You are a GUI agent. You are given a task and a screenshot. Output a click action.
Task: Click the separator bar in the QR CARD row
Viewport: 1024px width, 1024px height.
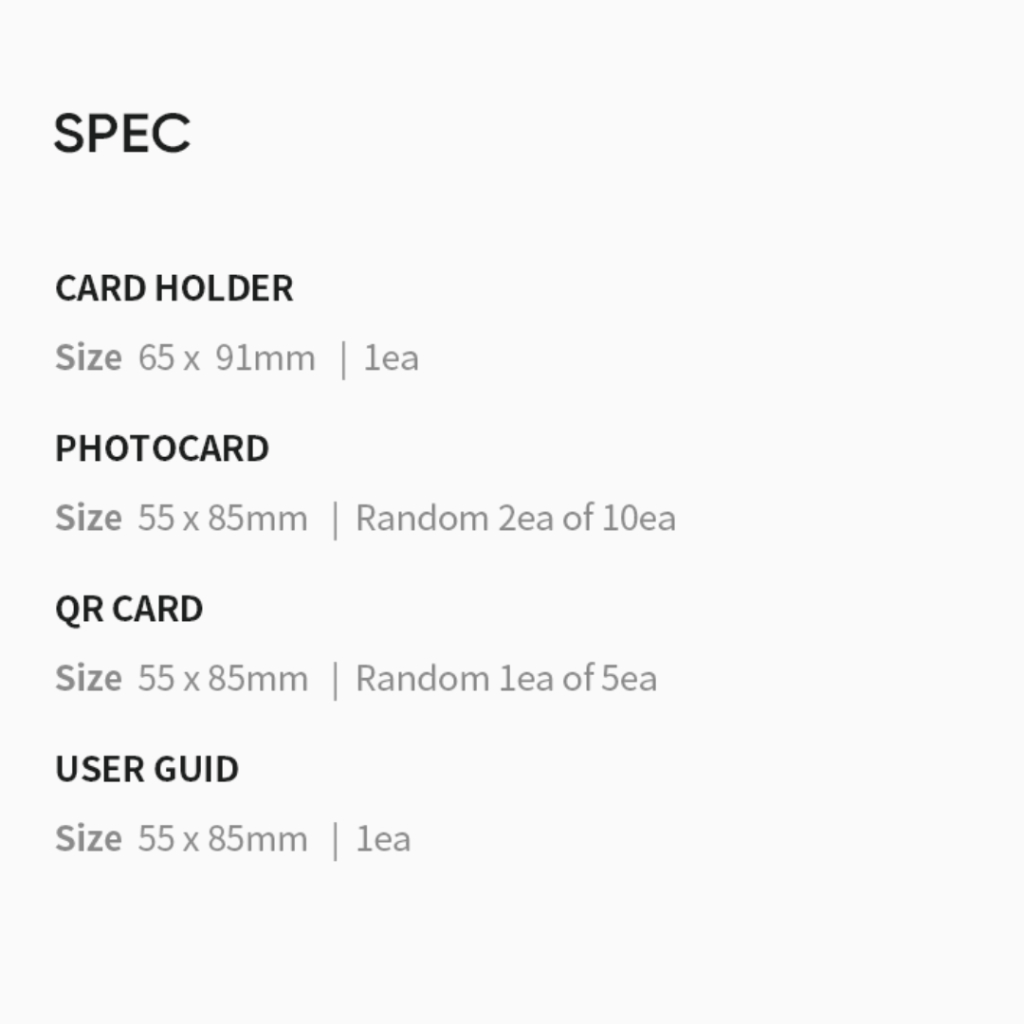335,679
